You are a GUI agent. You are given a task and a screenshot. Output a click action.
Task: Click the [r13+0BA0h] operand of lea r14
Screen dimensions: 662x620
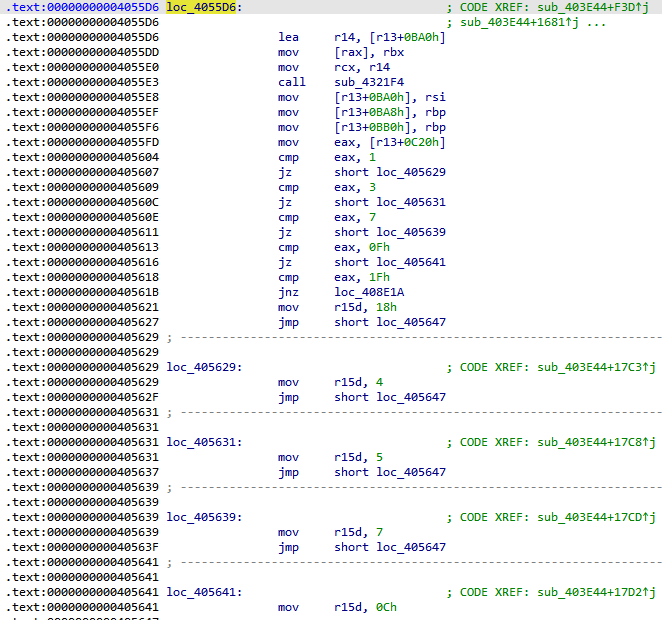tap(407, 37)
